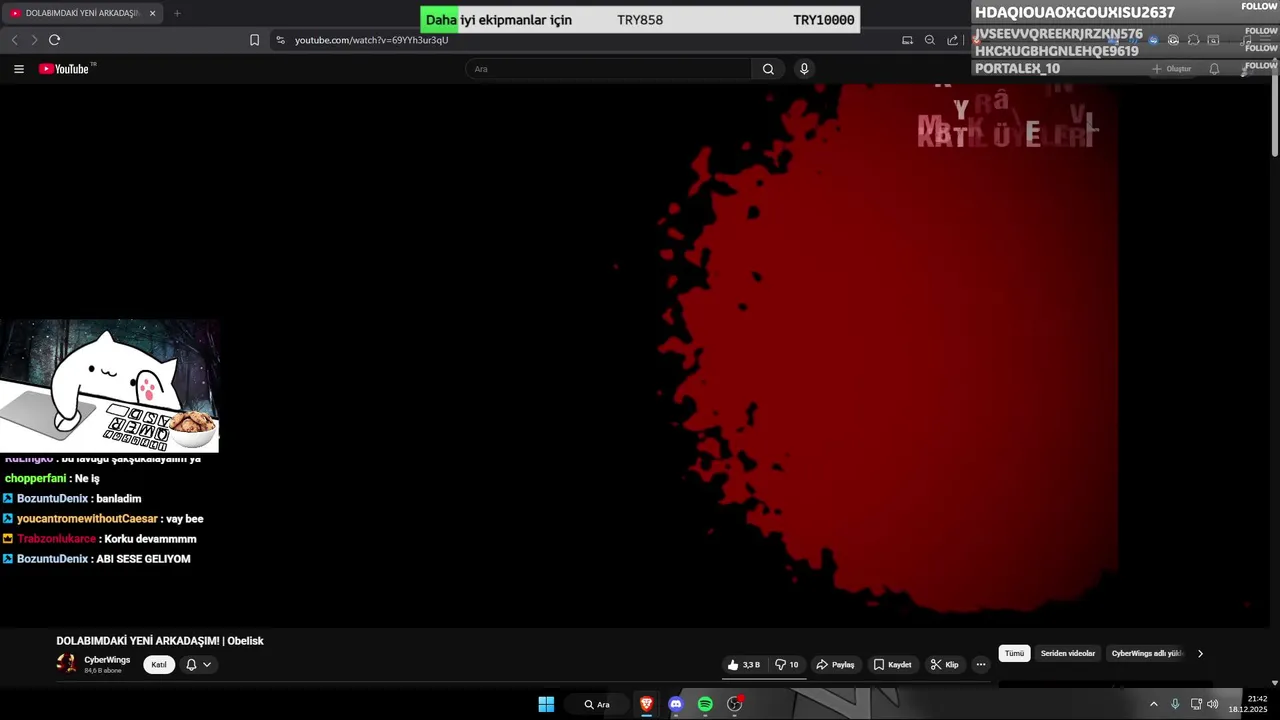1280x720 pixels.
Task: Click the zoom-out magnifier in the address bar
Action: pos(929,40)
